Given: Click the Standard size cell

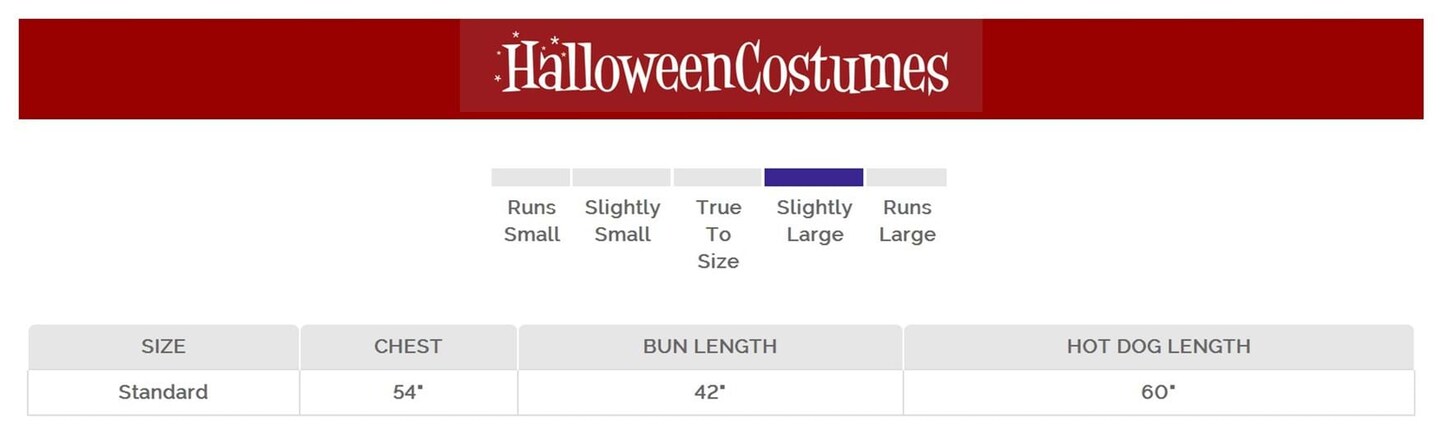Looking at the screenshot, I should pyautogui.click(x=163, y=392).
